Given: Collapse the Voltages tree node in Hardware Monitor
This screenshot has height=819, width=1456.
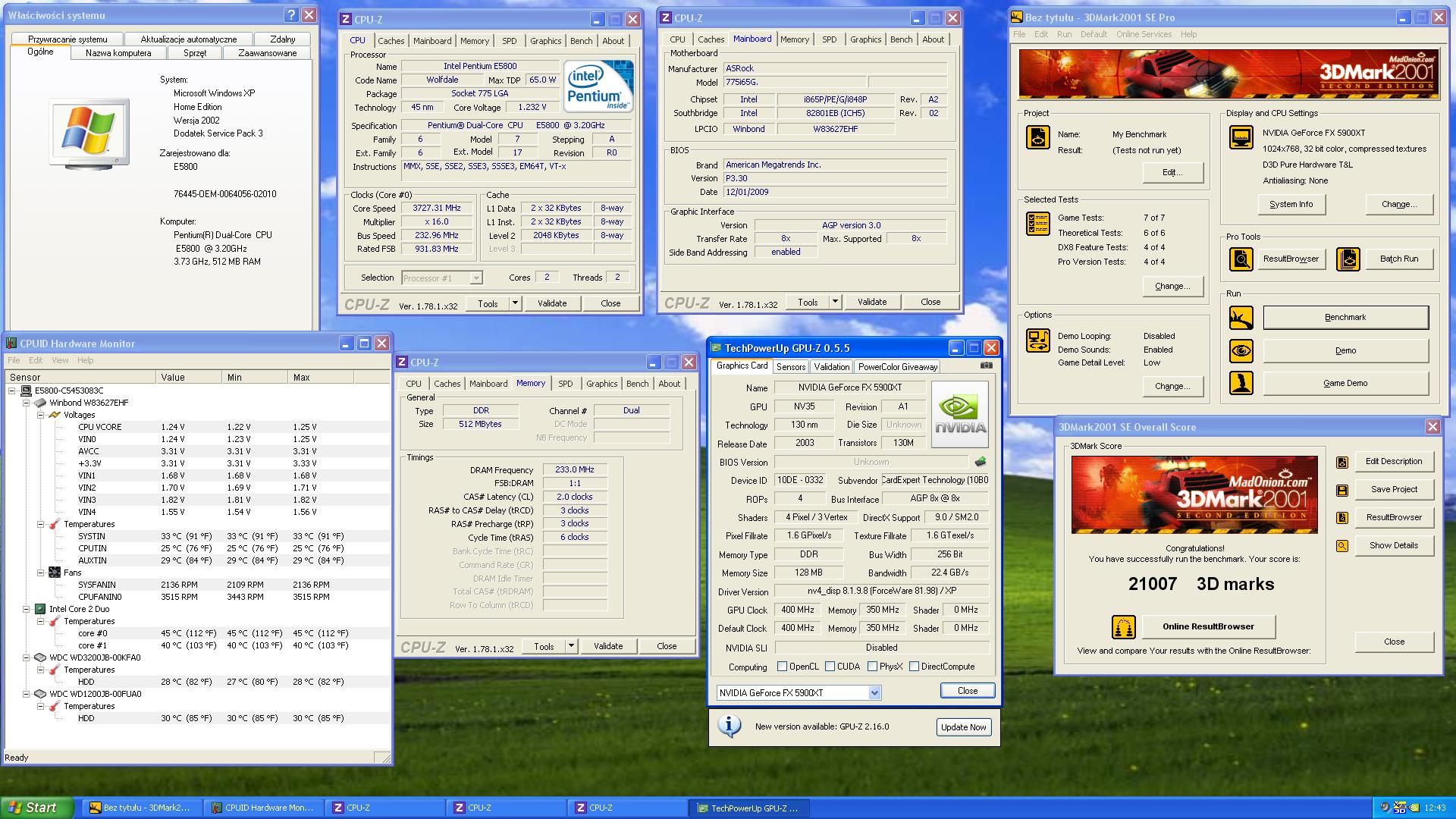Looking at the screenshot, I should tap(40, 415).
